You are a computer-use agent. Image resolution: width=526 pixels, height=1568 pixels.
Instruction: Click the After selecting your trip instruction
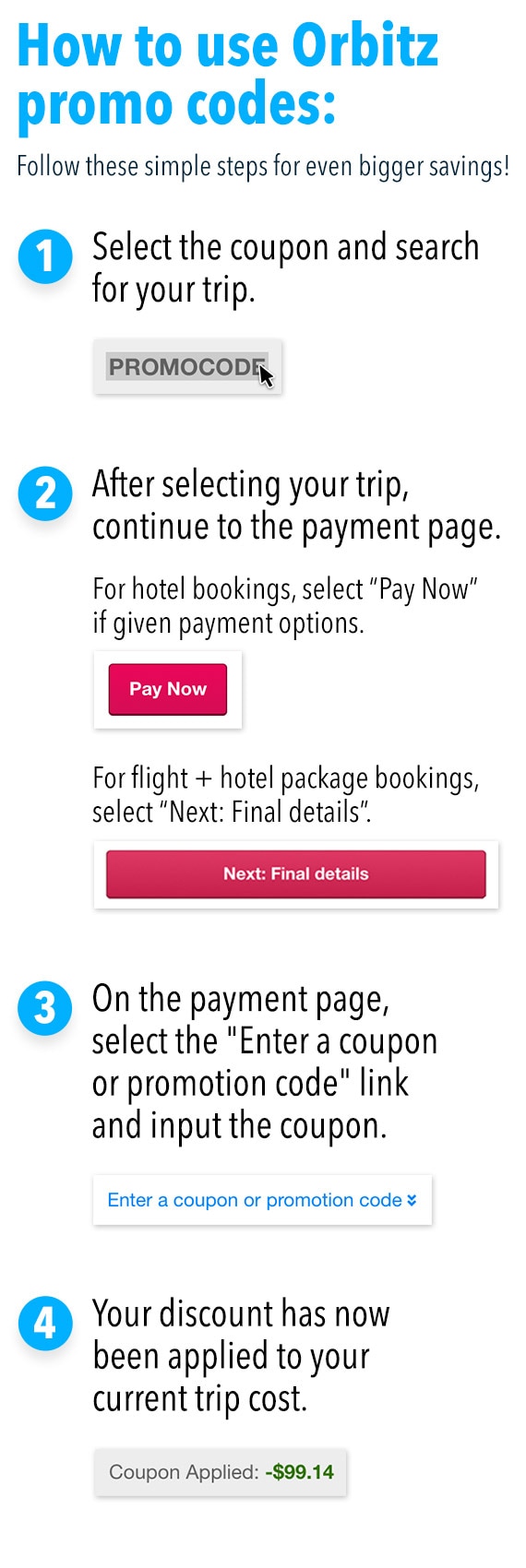click(x=296, y=505)
